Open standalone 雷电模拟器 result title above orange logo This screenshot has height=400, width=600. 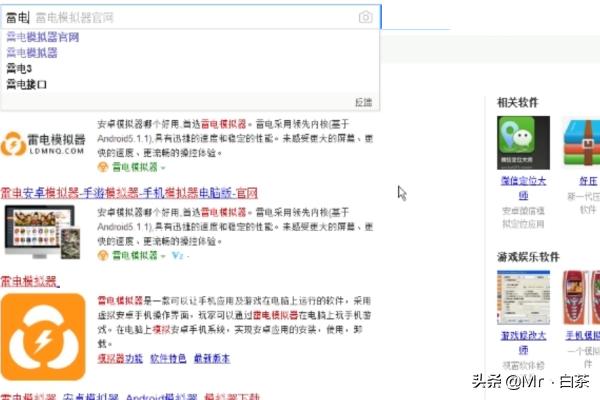tap(30, 281)
